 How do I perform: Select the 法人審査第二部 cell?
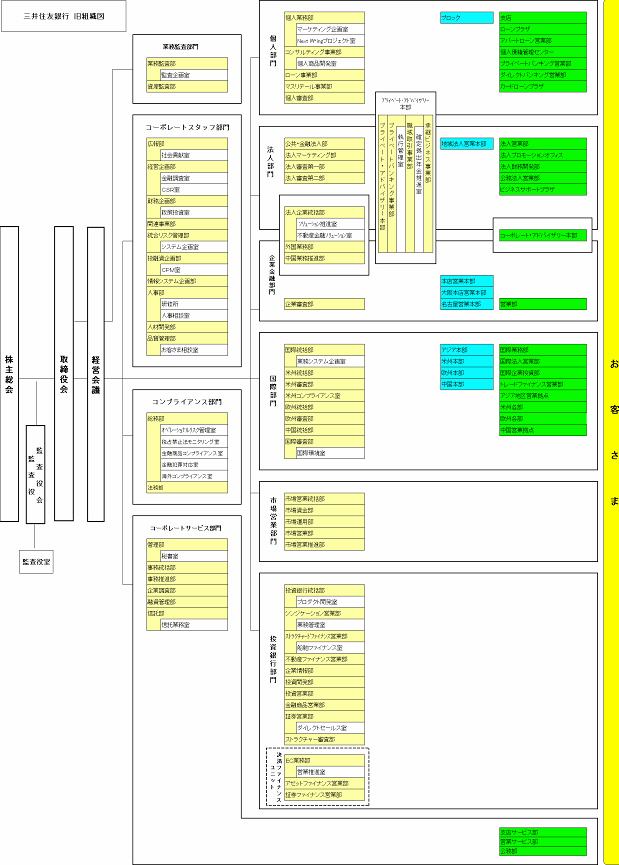click(324, 178)
